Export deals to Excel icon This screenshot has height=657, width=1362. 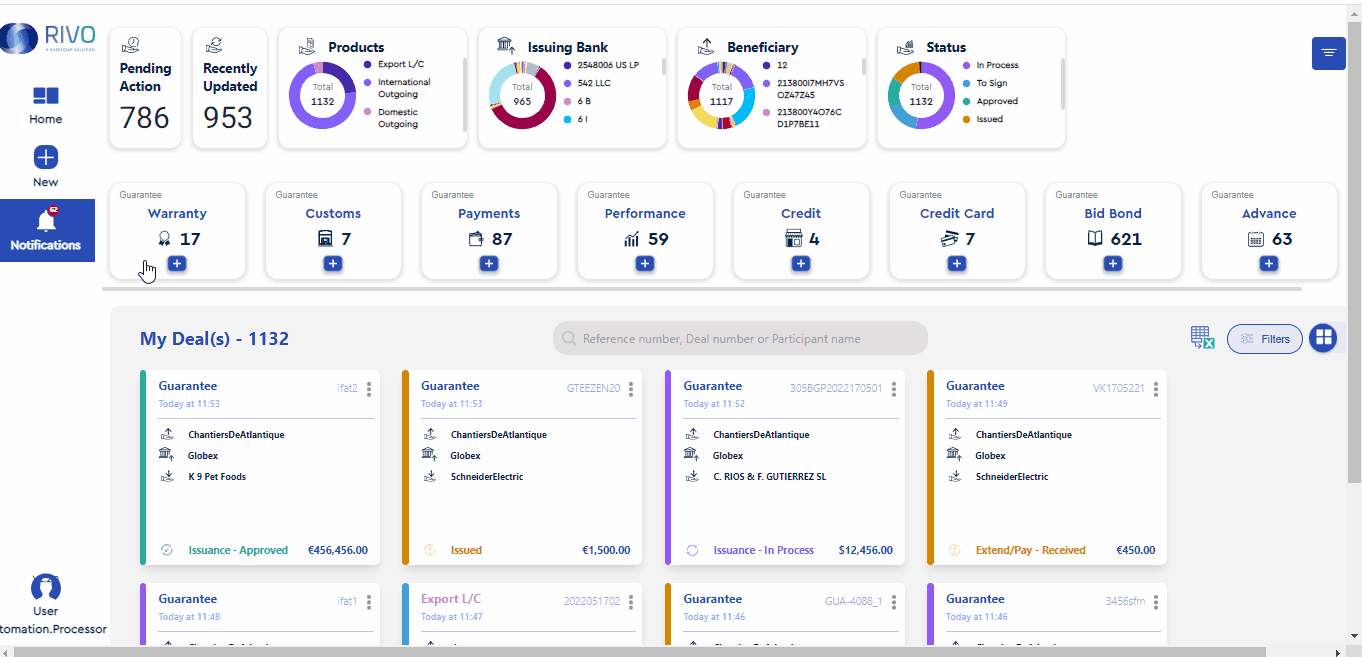click(1202, 338)
